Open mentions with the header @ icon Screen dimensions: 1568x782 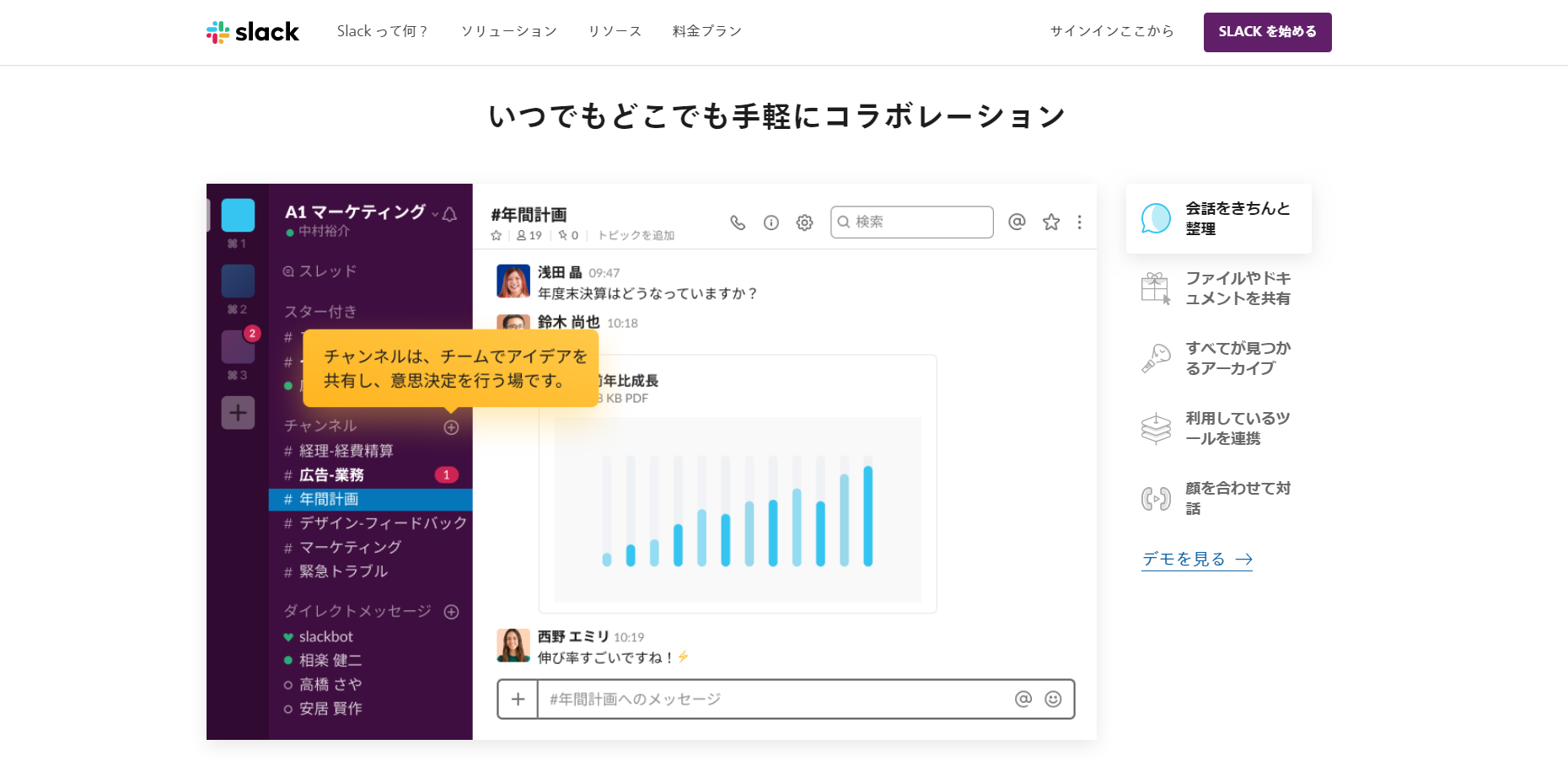1017,222
